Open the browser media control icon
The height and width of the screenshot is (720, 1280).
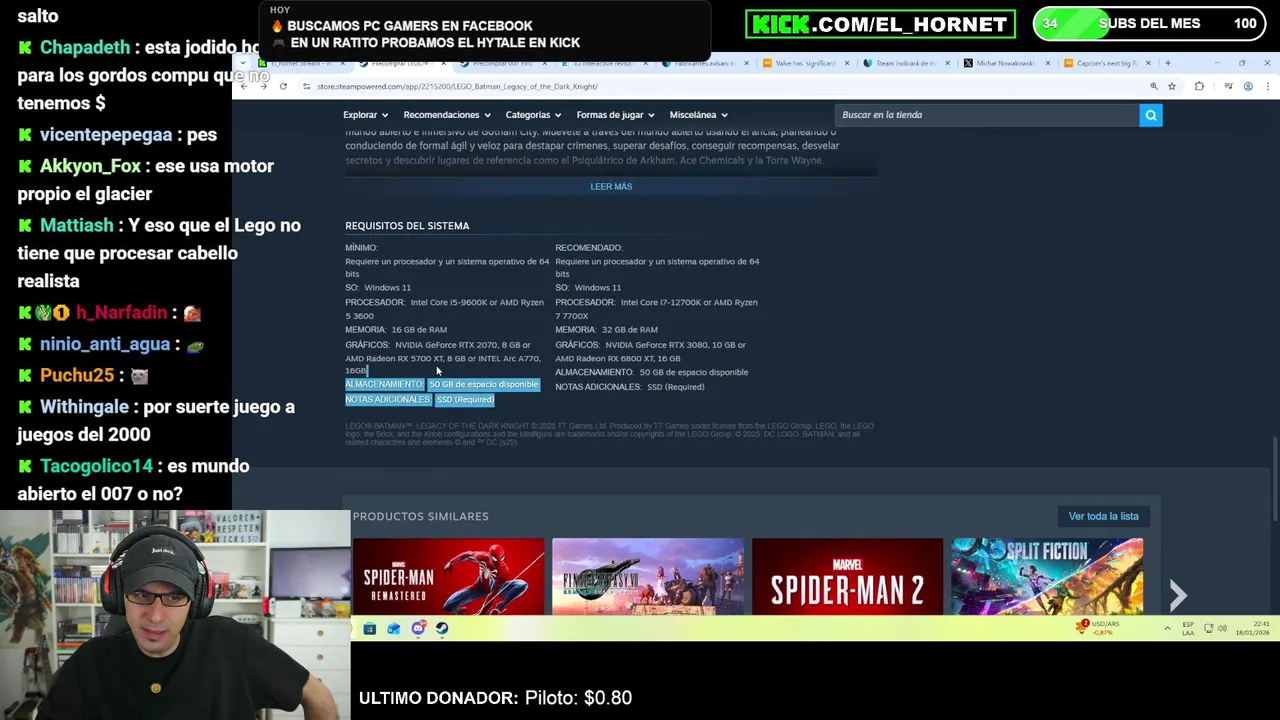(1228, 87)
